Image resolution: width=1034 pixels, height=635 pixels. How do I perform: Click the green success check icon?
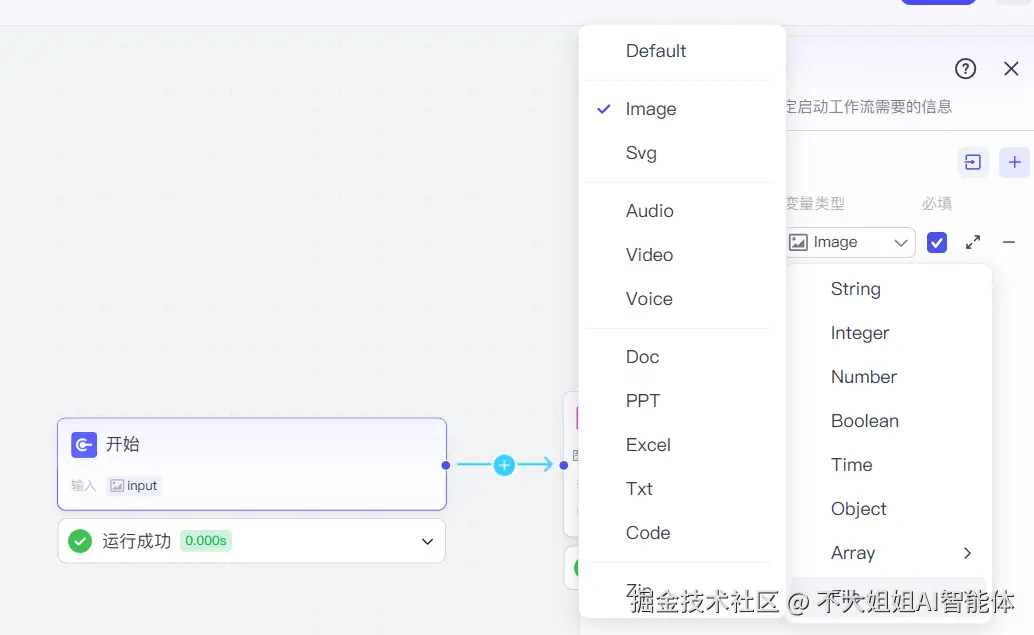tap(80, 541)
